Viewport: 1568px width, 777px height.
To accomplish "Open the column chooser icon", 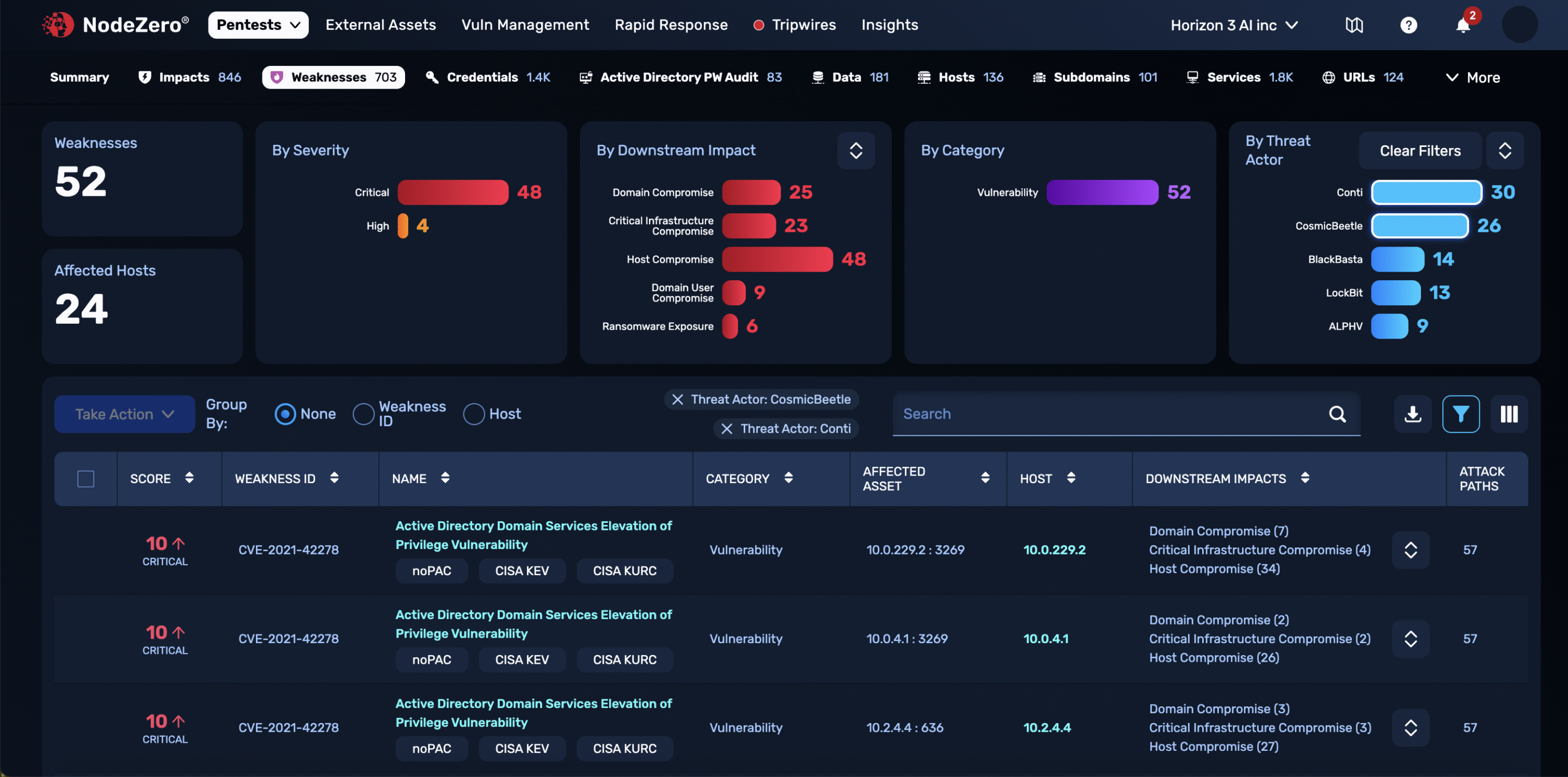I will coord(1508,415).
